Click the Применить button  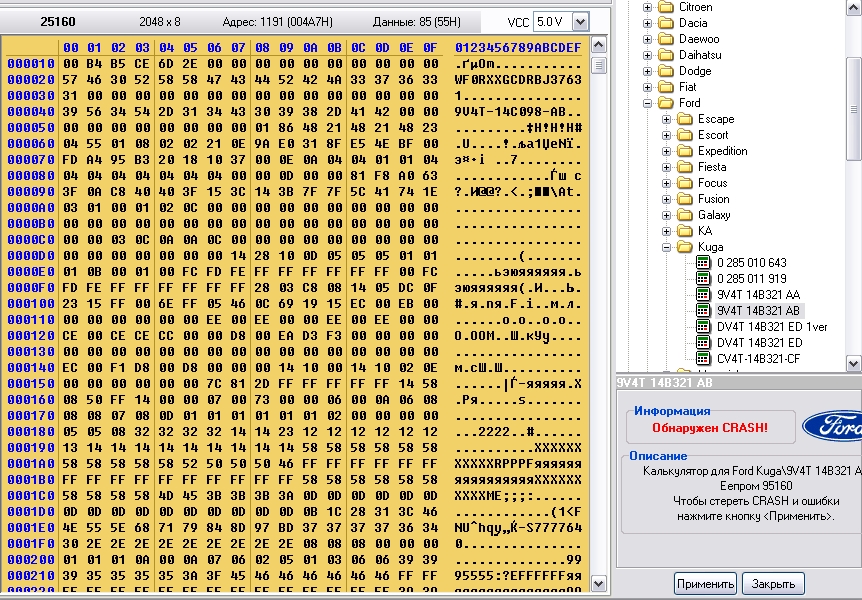coord(705,584)
